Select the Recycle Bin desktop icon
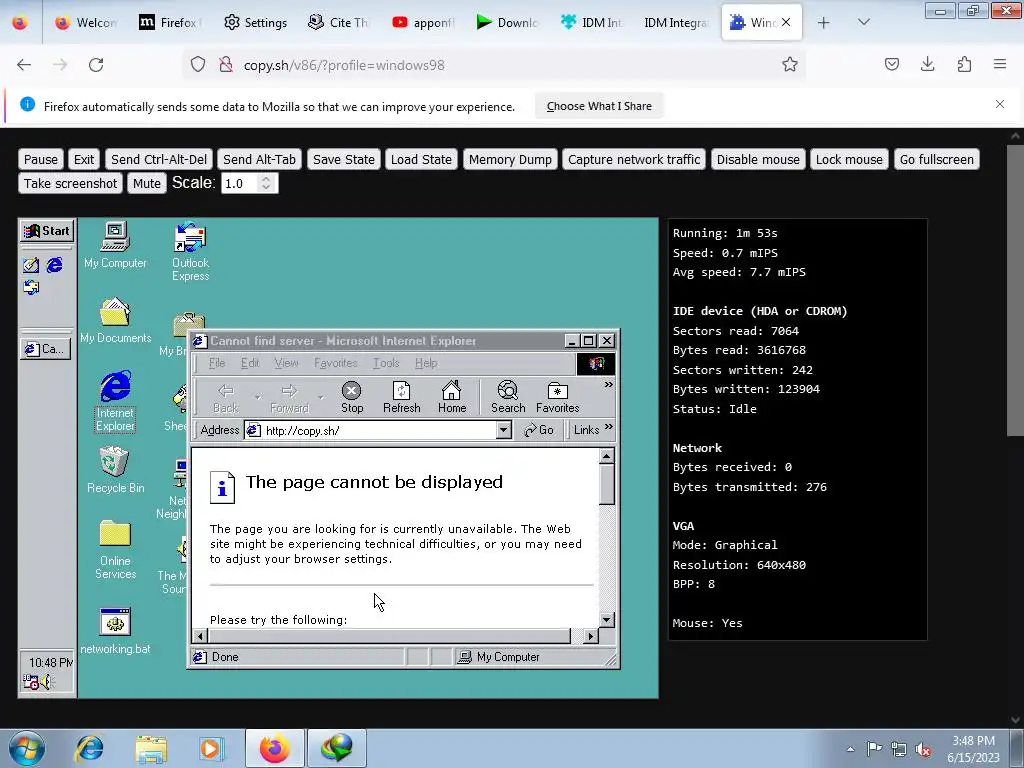 click(116, 470)
